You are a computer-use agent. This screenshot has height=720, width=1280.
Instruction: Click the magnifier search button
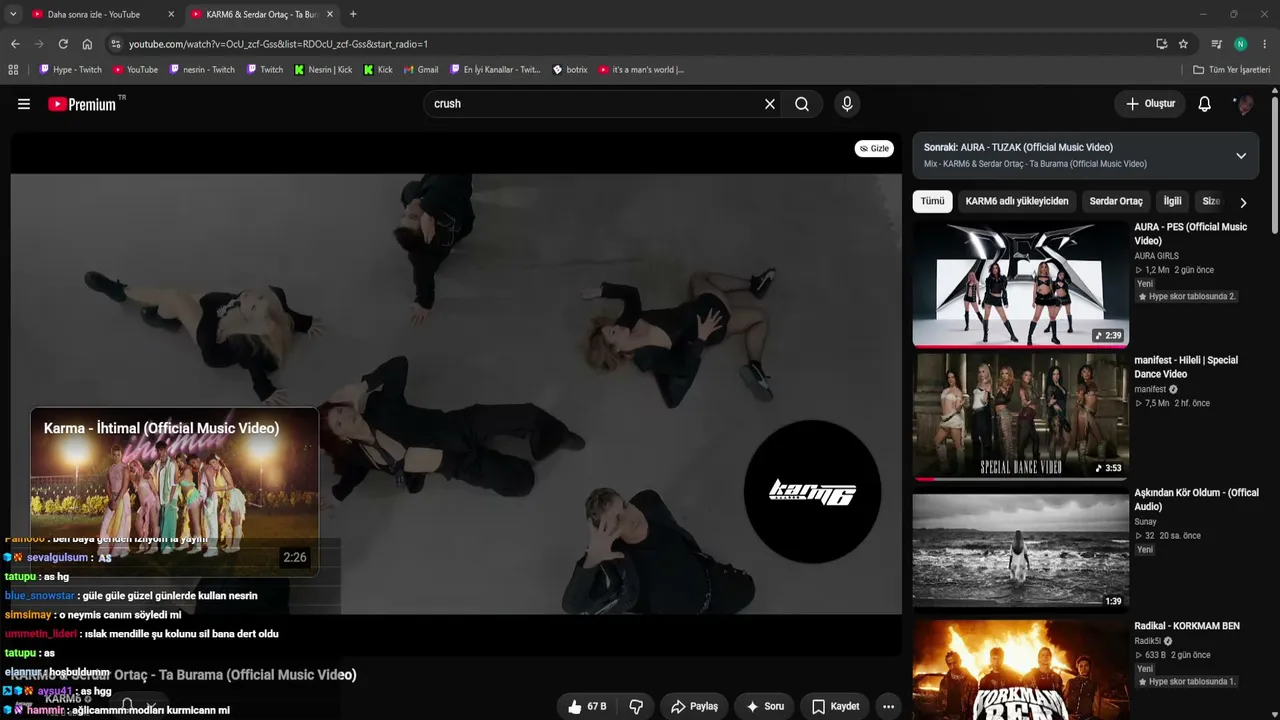click(x=802, y=104)
